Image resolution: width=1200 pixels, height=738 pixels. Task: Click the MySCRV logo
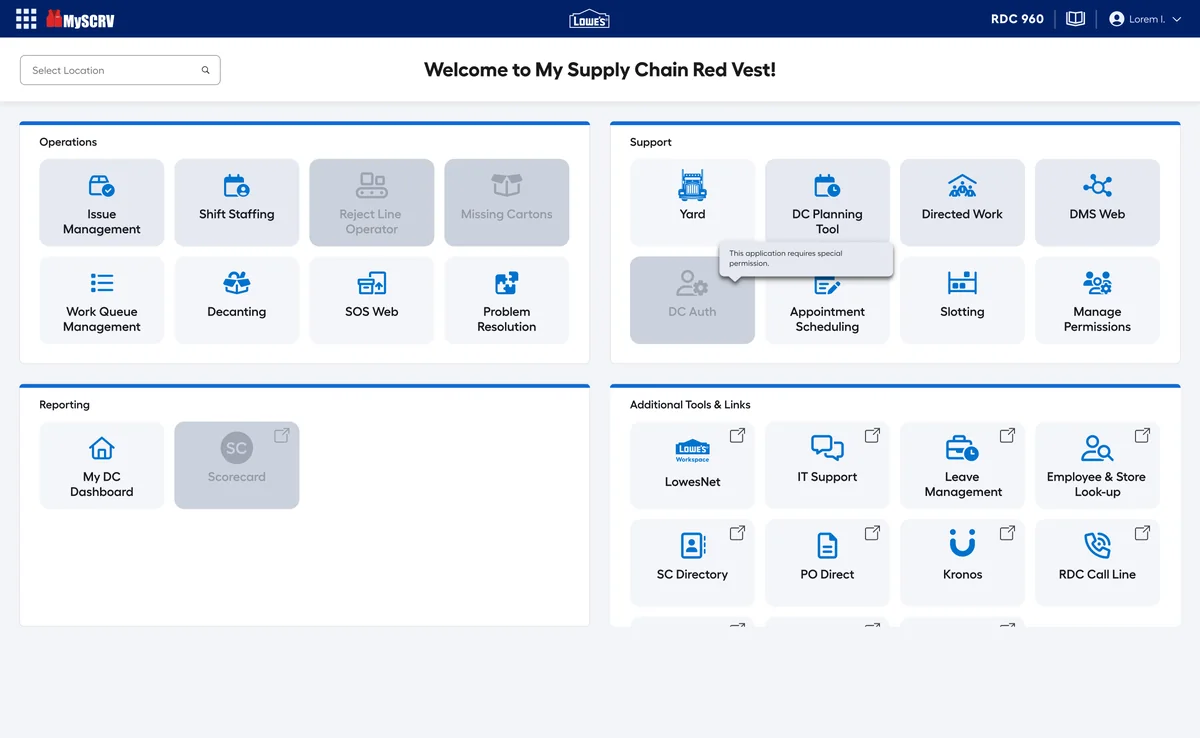point(80,19)
